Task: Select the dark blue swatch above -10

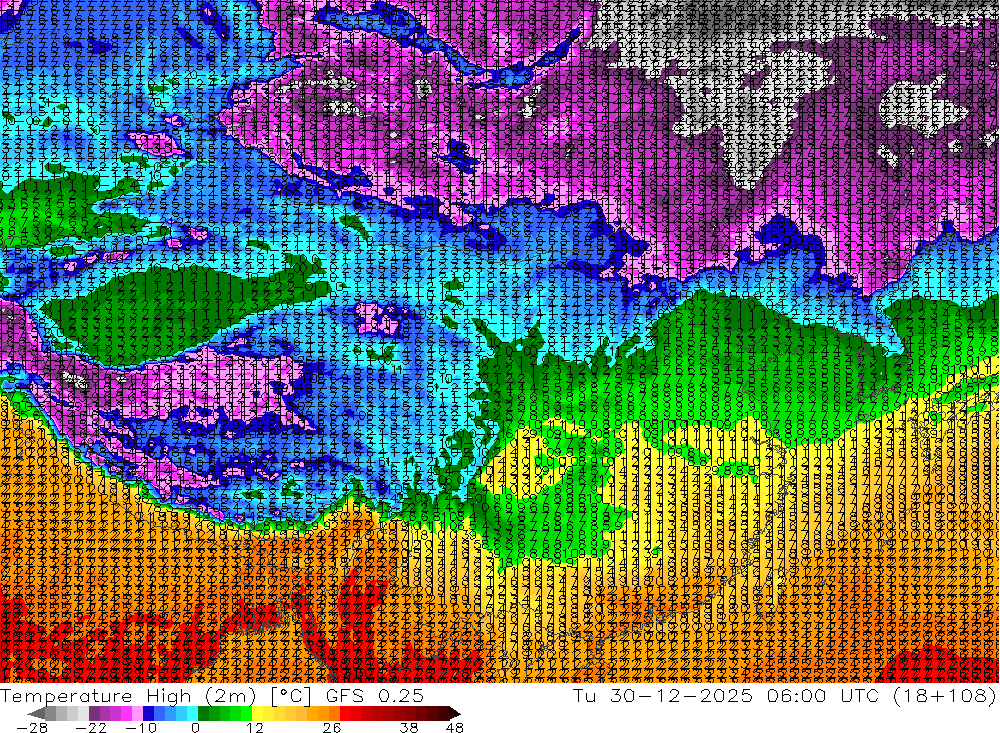Action: point(149,713)
